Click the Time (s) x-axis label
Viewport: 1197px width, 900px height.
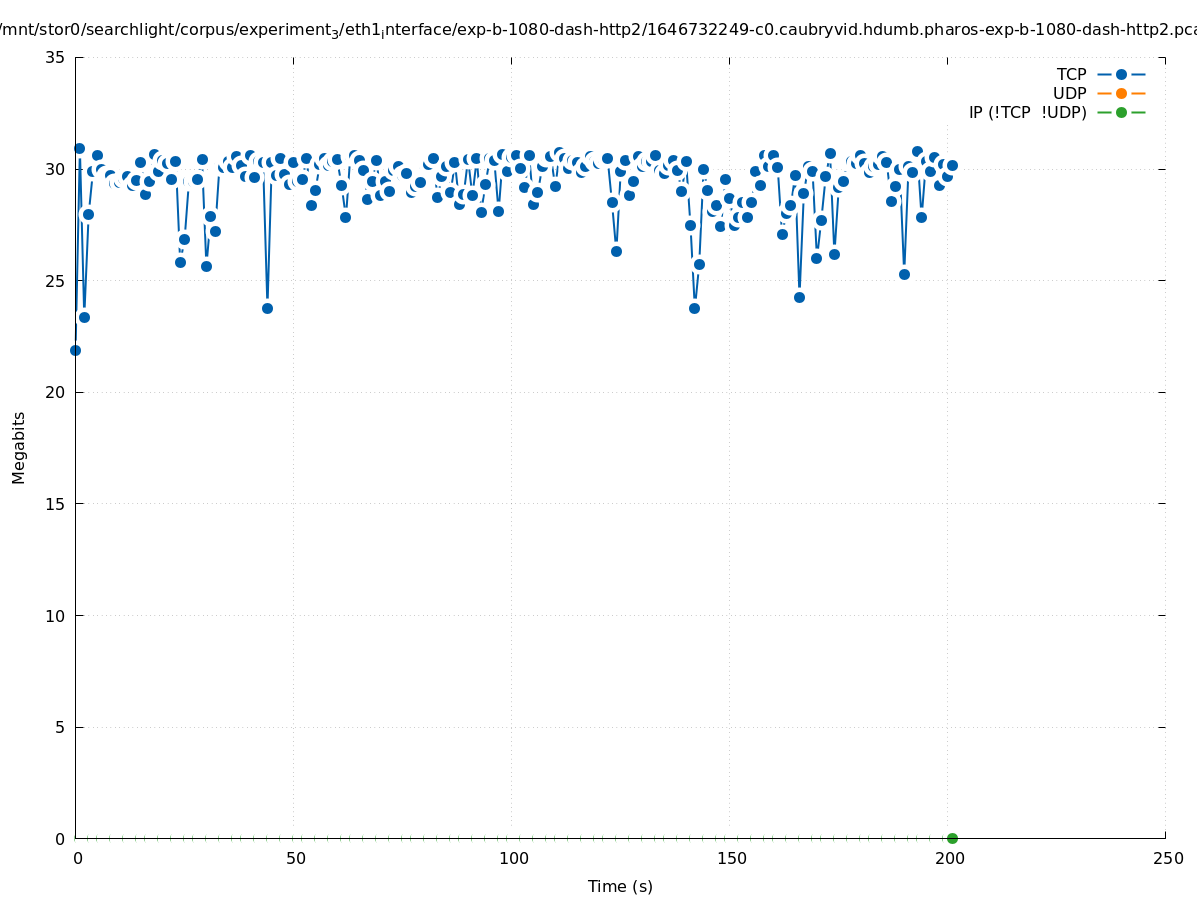click(620, 886)
